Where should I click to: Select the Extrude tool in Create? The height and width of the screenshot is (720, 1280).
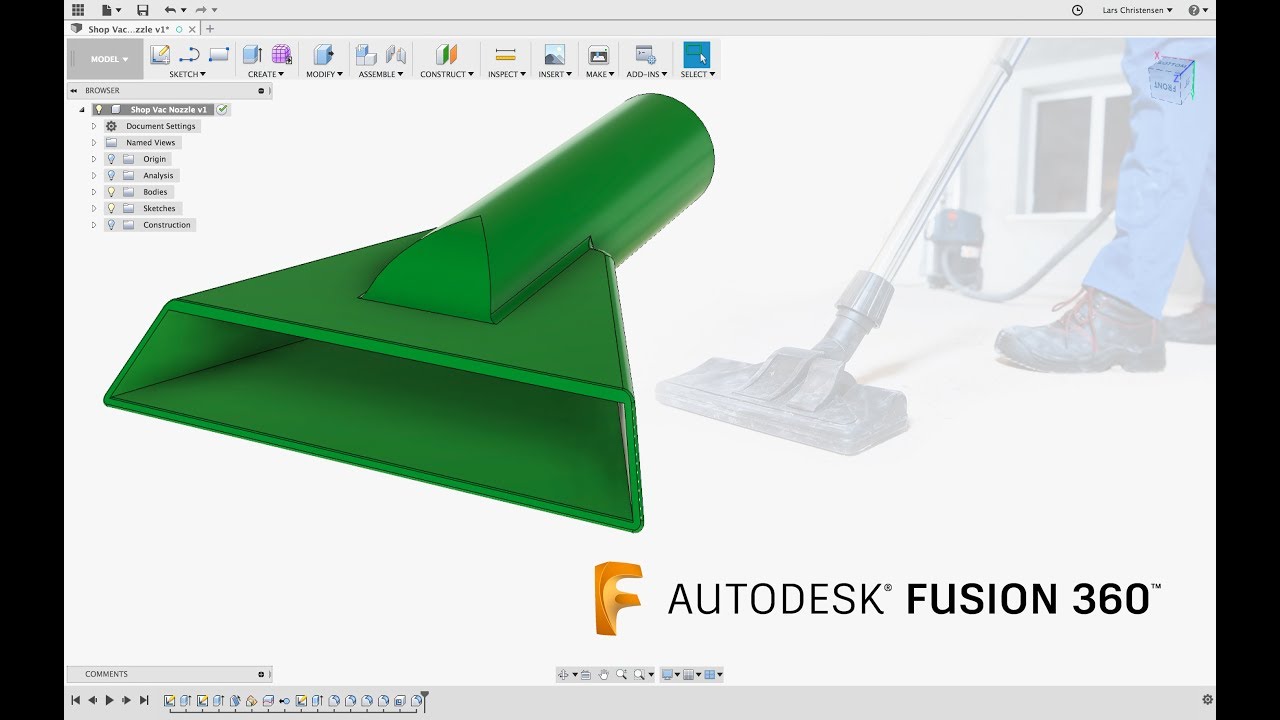[x=252, y=55]
